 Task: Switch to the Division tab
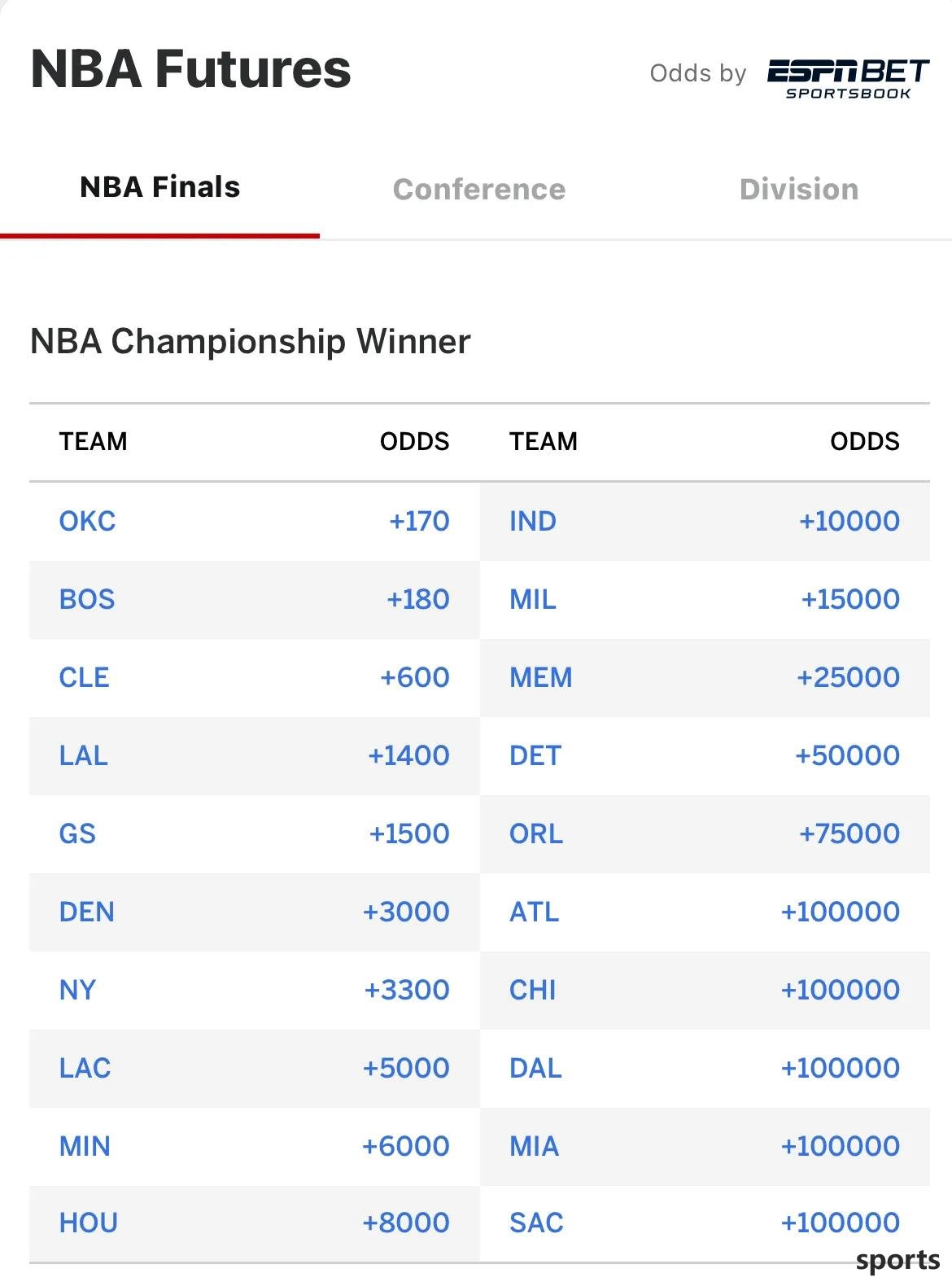(799, 190)
